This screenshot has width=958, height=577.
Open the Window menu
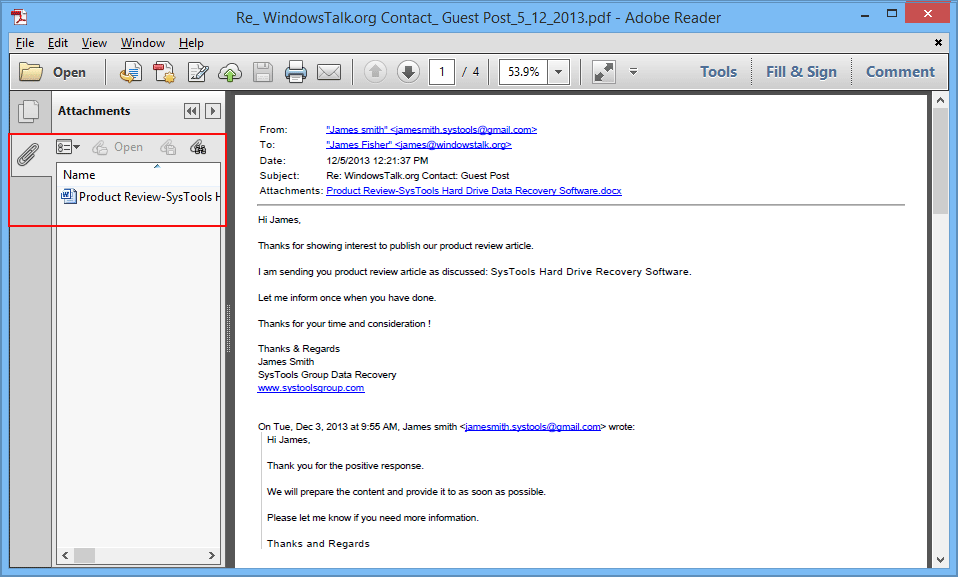click(x=142, y=43)
